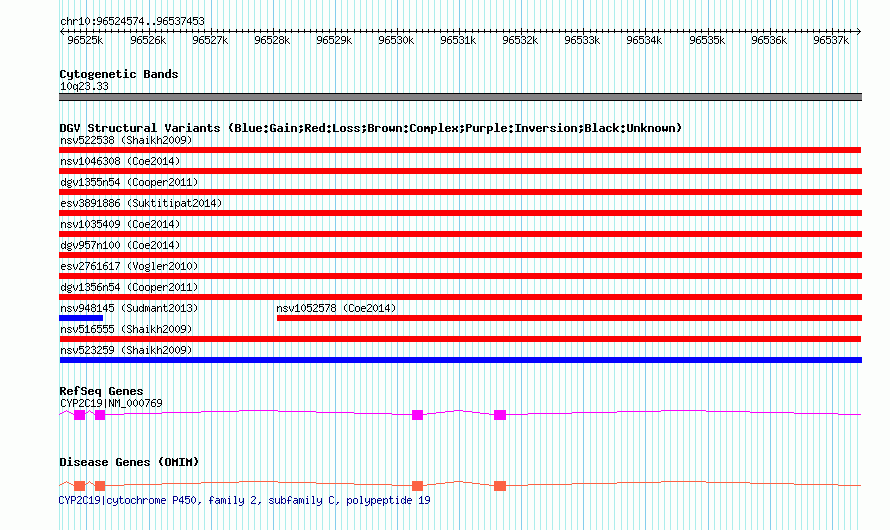Open variant nsv1035409 (Coe2014) label
Screen dimensions: 890x530
click(x=120, y=224)
